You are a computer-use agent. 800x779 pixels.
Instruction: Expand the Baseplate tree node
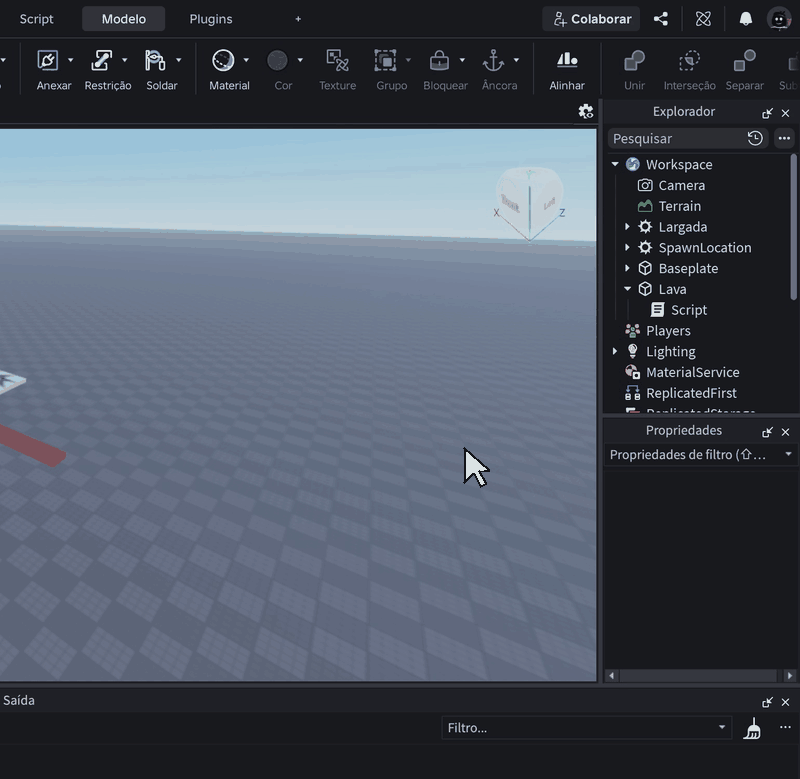click(628, 268)
